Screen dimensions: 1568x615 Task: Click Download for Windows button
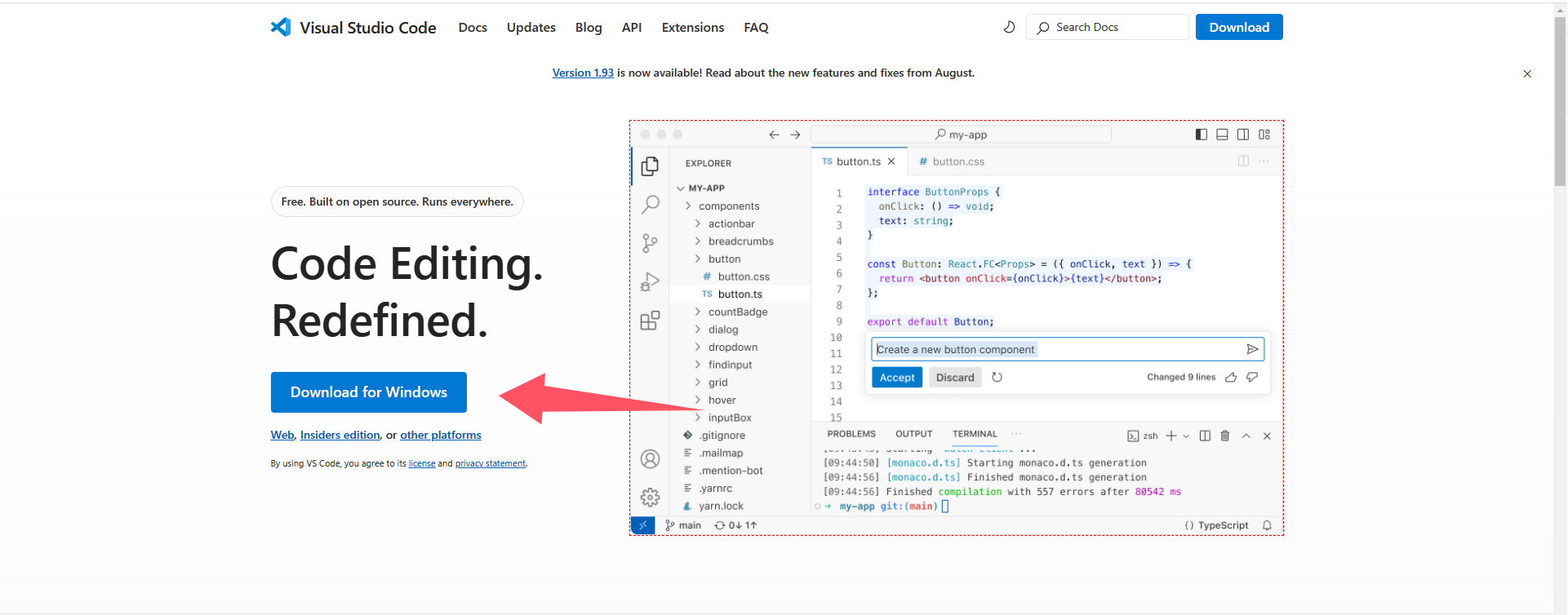369,392
